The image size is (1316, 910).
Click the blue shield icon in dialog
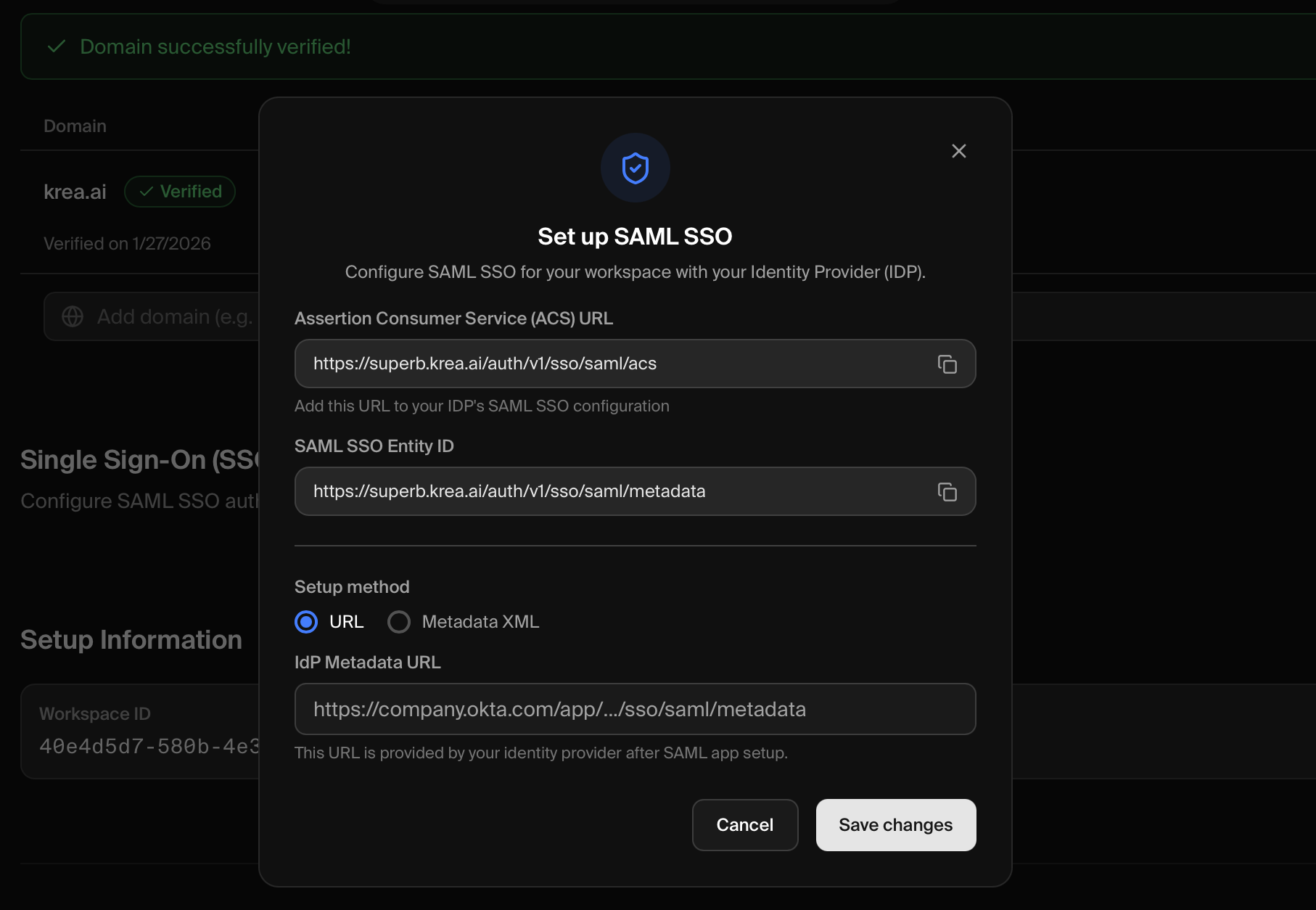635,168
